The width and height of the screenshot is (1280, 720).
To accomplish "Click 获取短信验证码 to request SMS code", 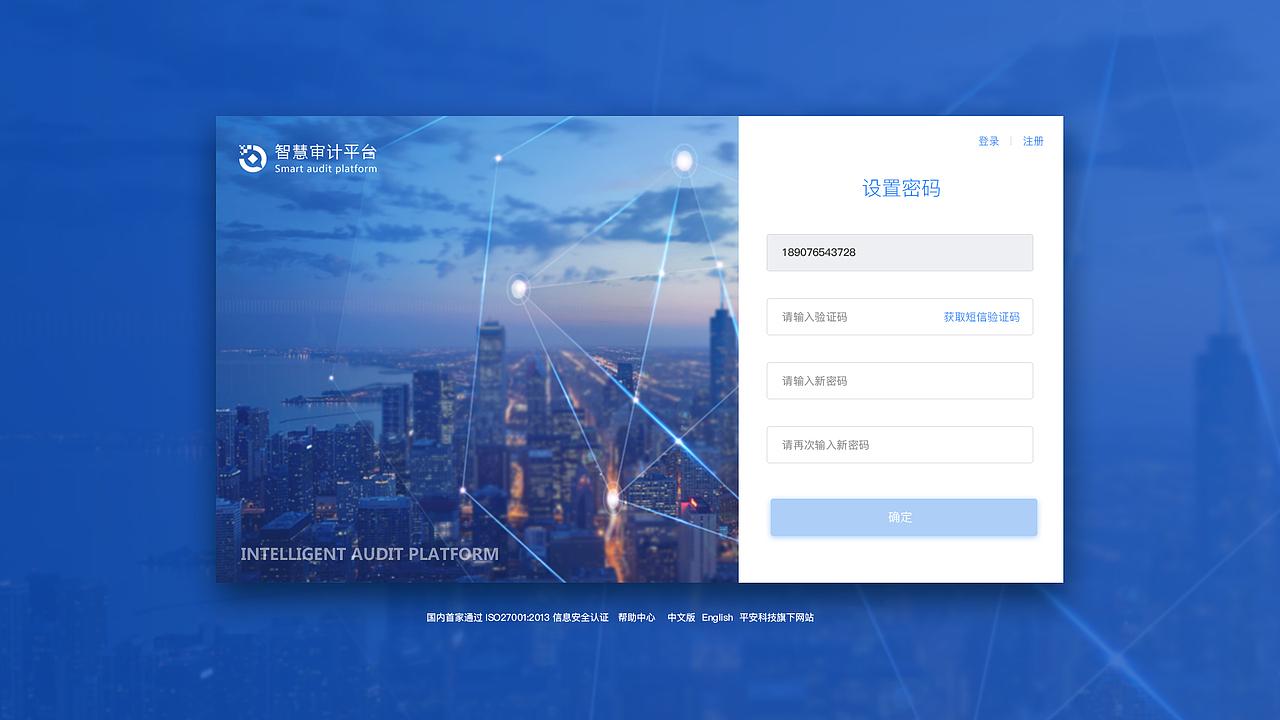I will tap(980, 316).
